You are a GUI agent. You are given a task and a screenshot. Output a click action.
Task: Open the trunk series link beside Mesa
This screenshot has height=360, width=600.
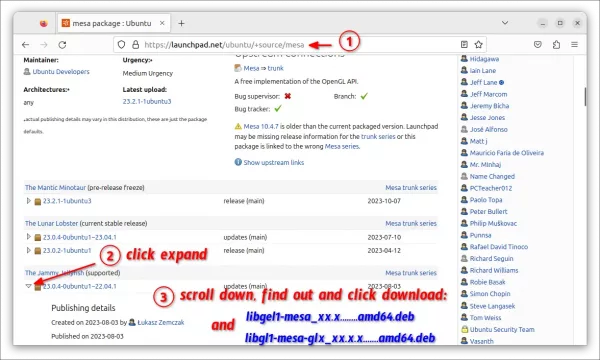276,68
